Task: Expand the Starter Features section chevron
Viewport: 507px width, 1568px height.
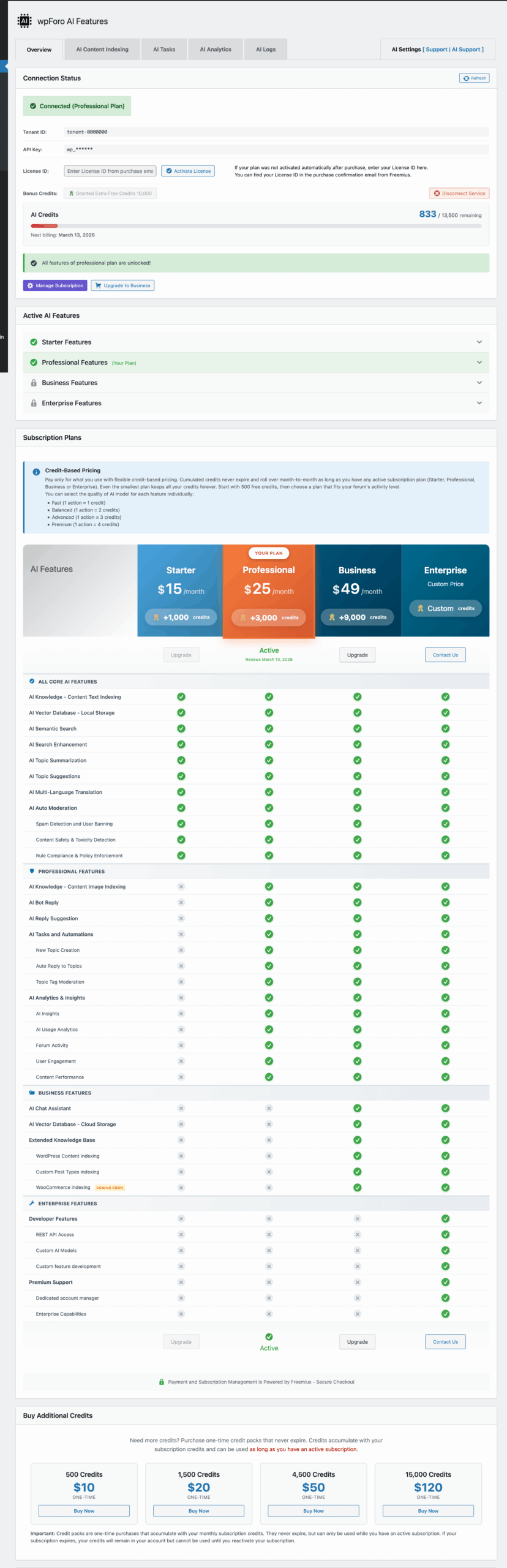Action: (479, 342)
